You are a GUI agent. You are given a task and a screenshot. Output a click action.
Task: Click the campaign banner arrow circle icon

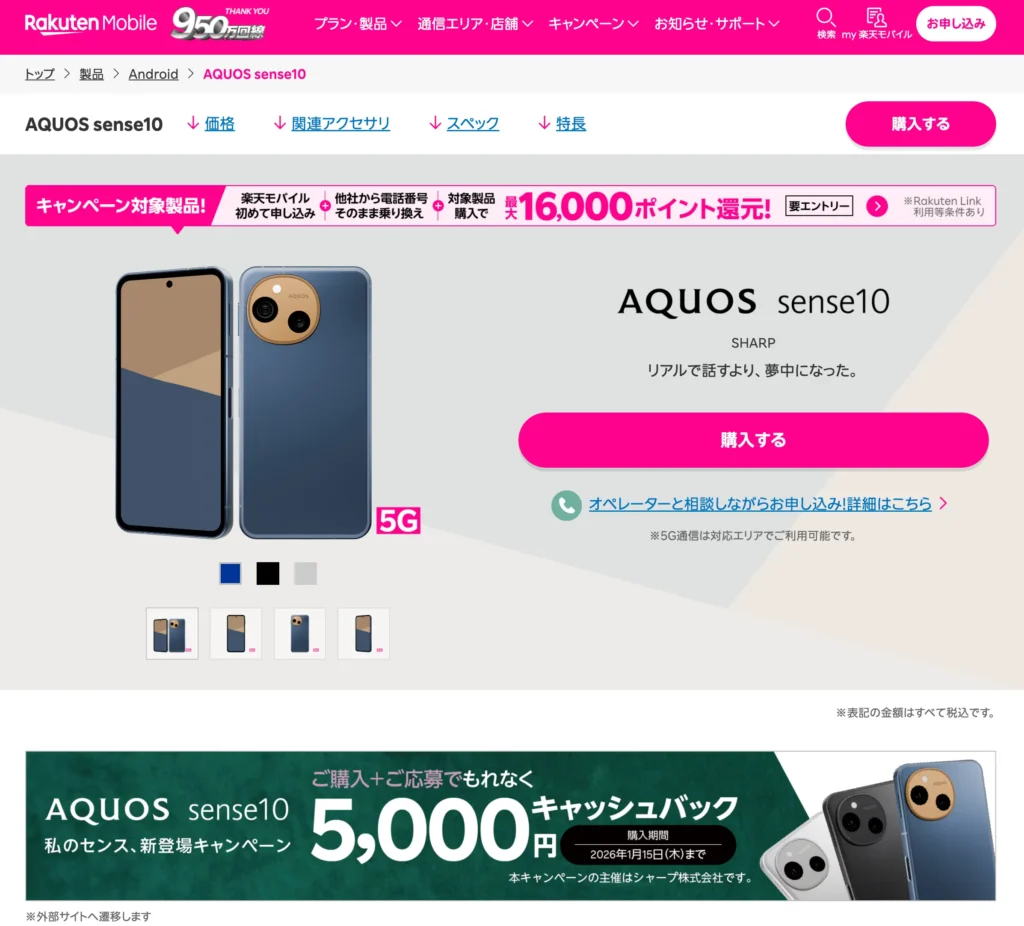coord(876,206)
